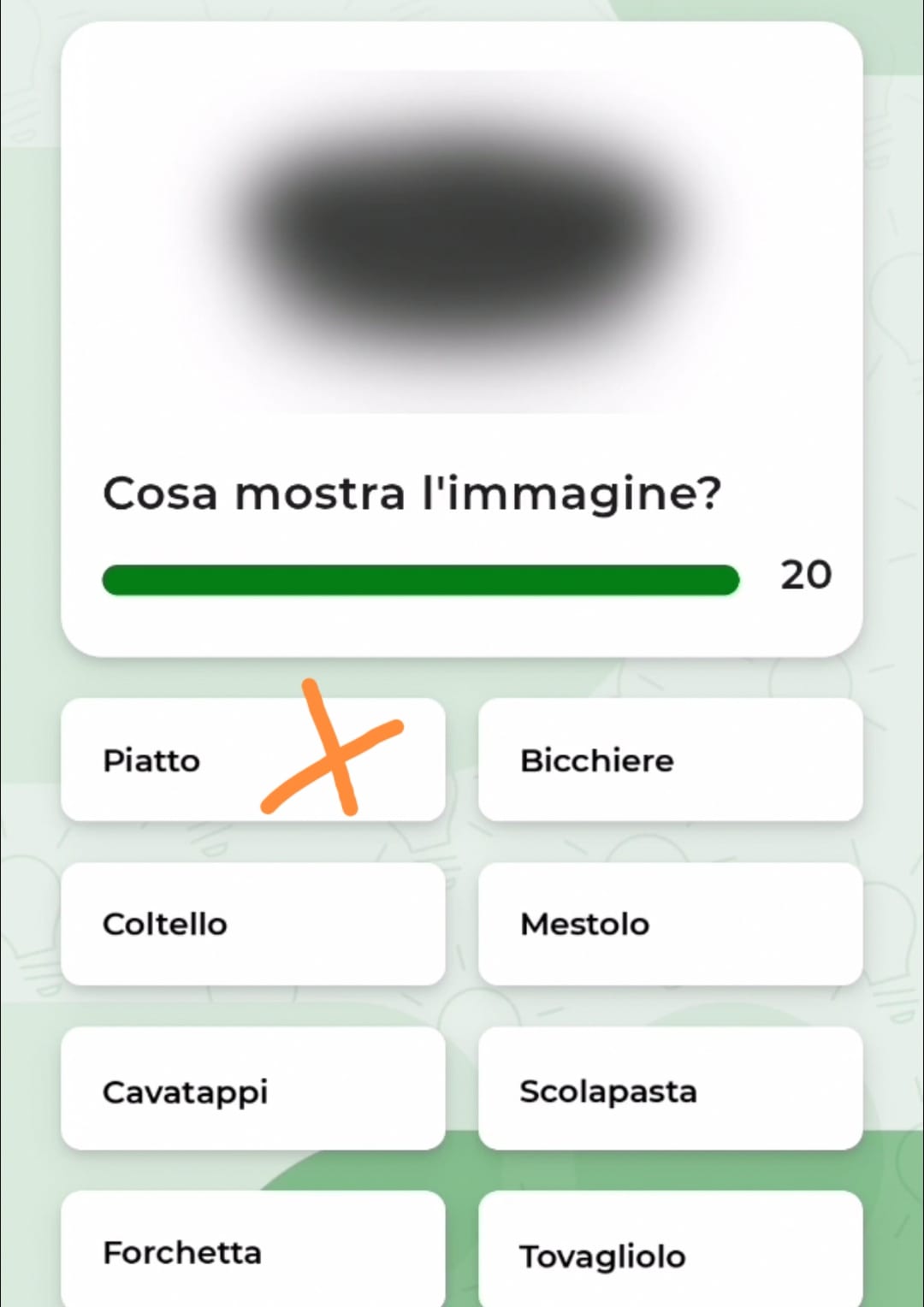Click the timer number 20

(805, 575)
